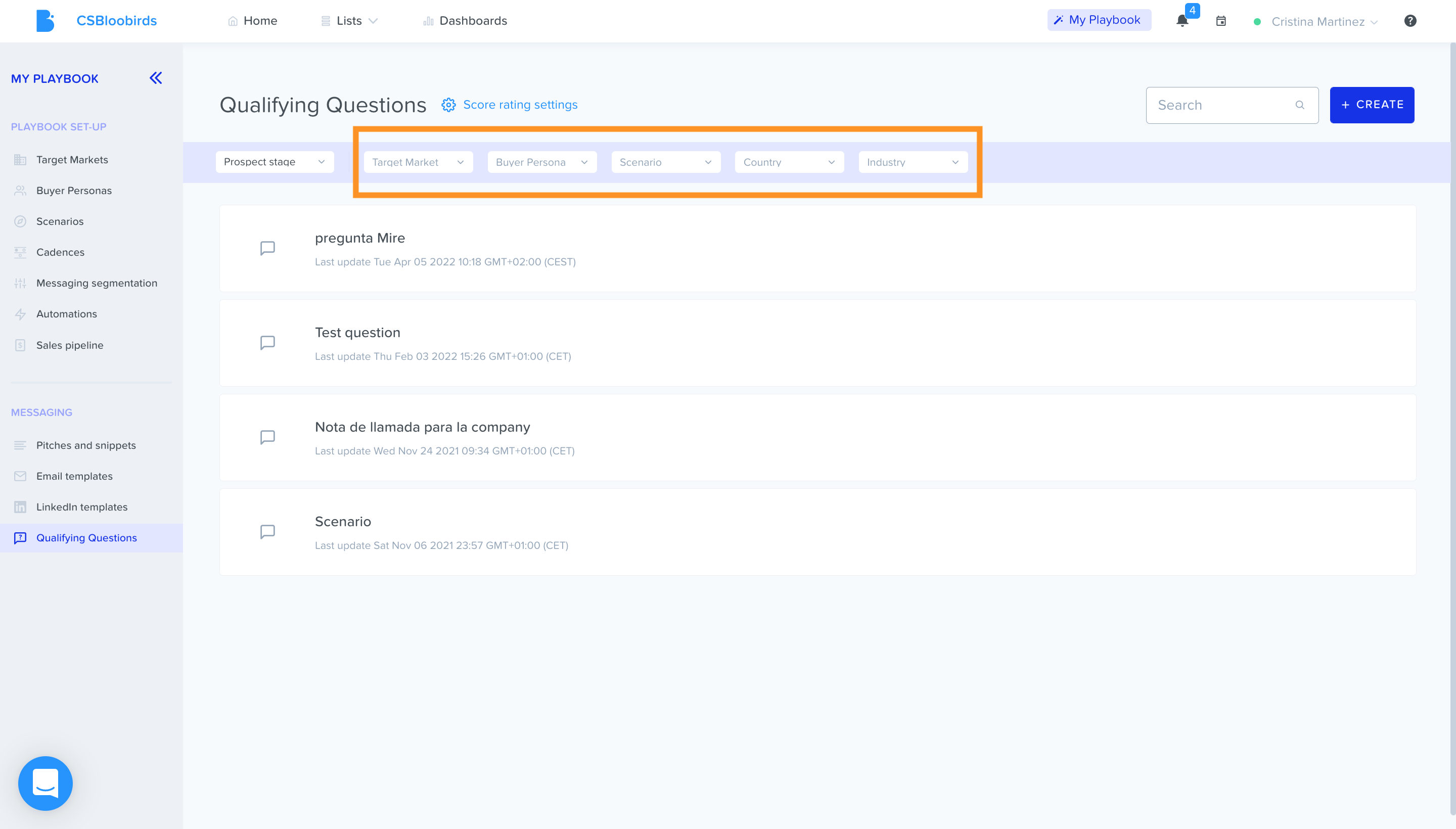Open the Intercom chat bubble
This screenshot has height=829, width=1456.
45,783
